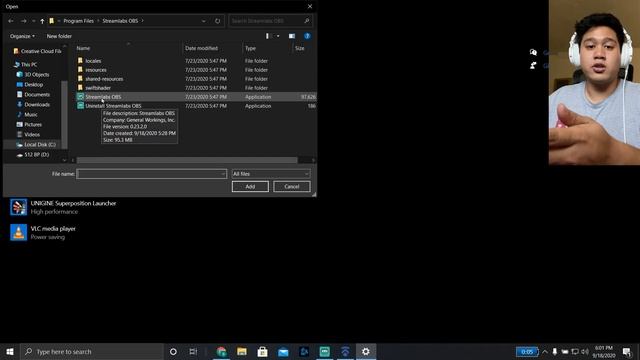Refresh the Streamlabs OBS folder listing
The image size is (640, 360).
(218, 21)
